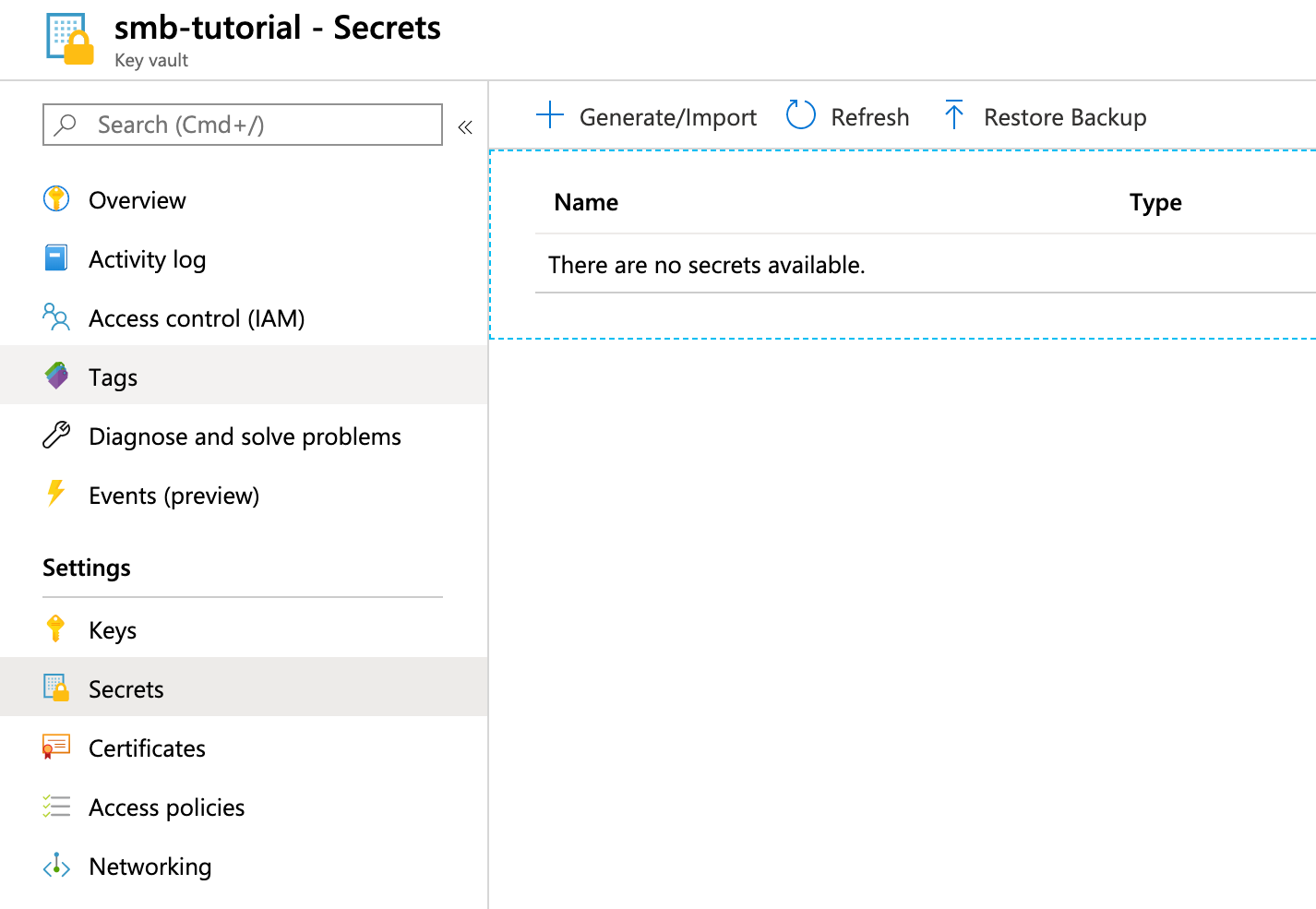Viewport: 1316px width, 909px height.
Task: Click the Overview key icon
Action: 56,198
